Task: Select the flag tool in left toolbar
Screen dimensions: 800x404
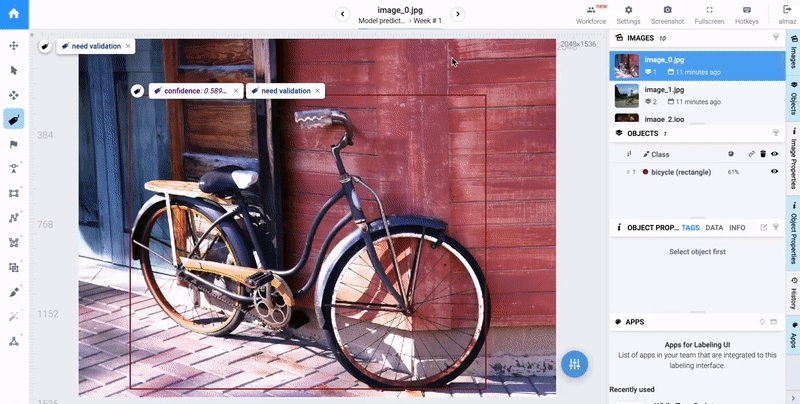Action: (x=14, y=144)
